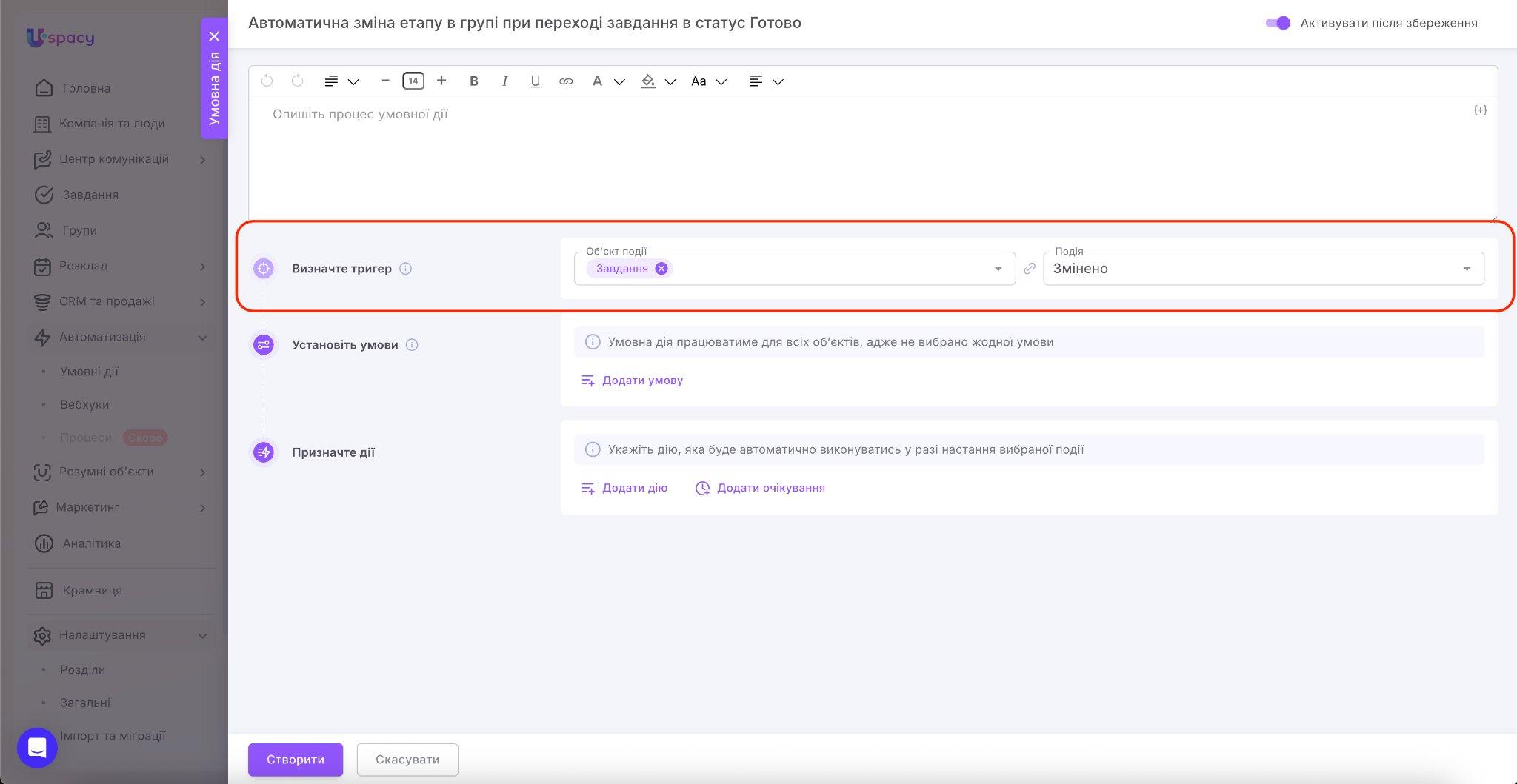Increase font size with plus button

(x=441, y=81)
